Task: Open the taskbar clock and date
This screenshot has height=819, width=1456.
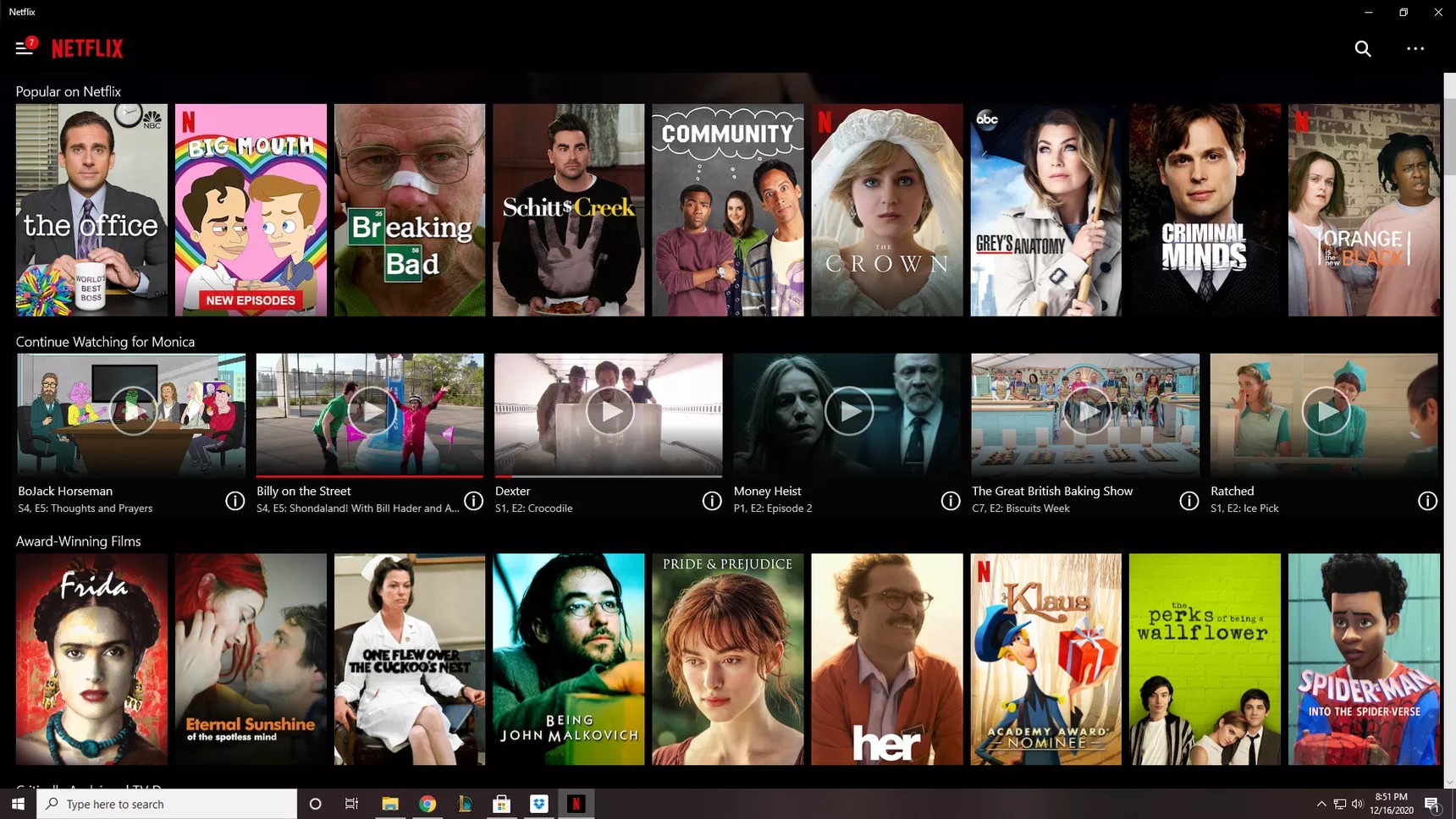Action: pos(1392,804)
